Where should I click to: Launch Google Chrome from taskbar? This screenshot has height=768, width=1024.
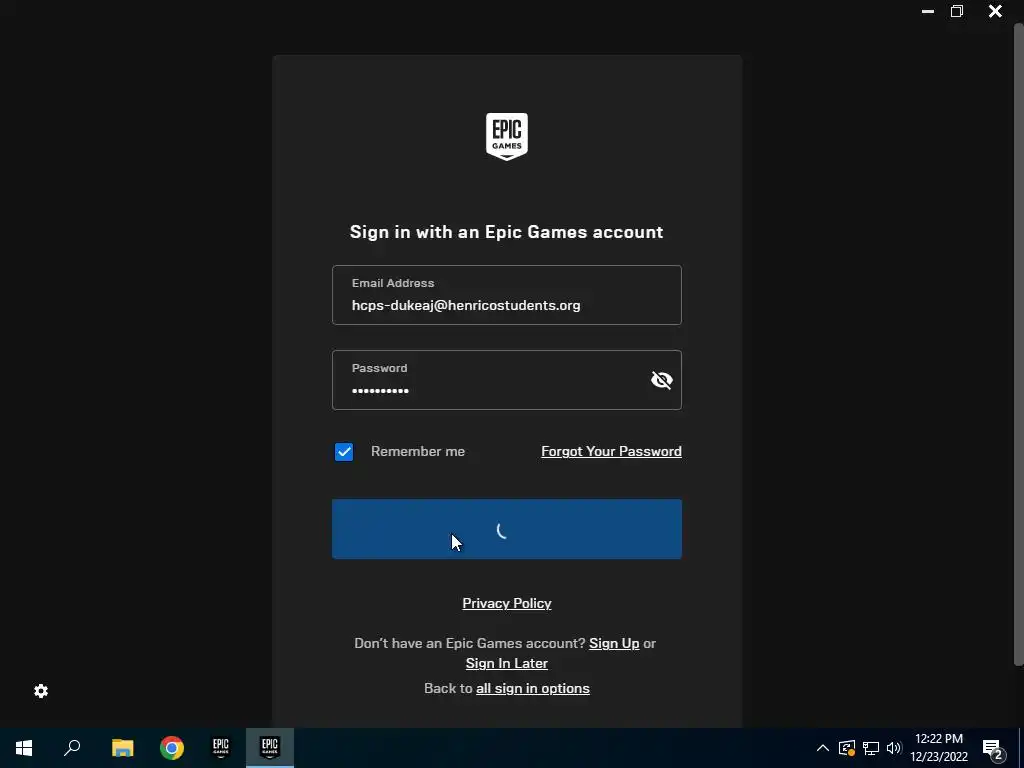(x=172, y=748)
